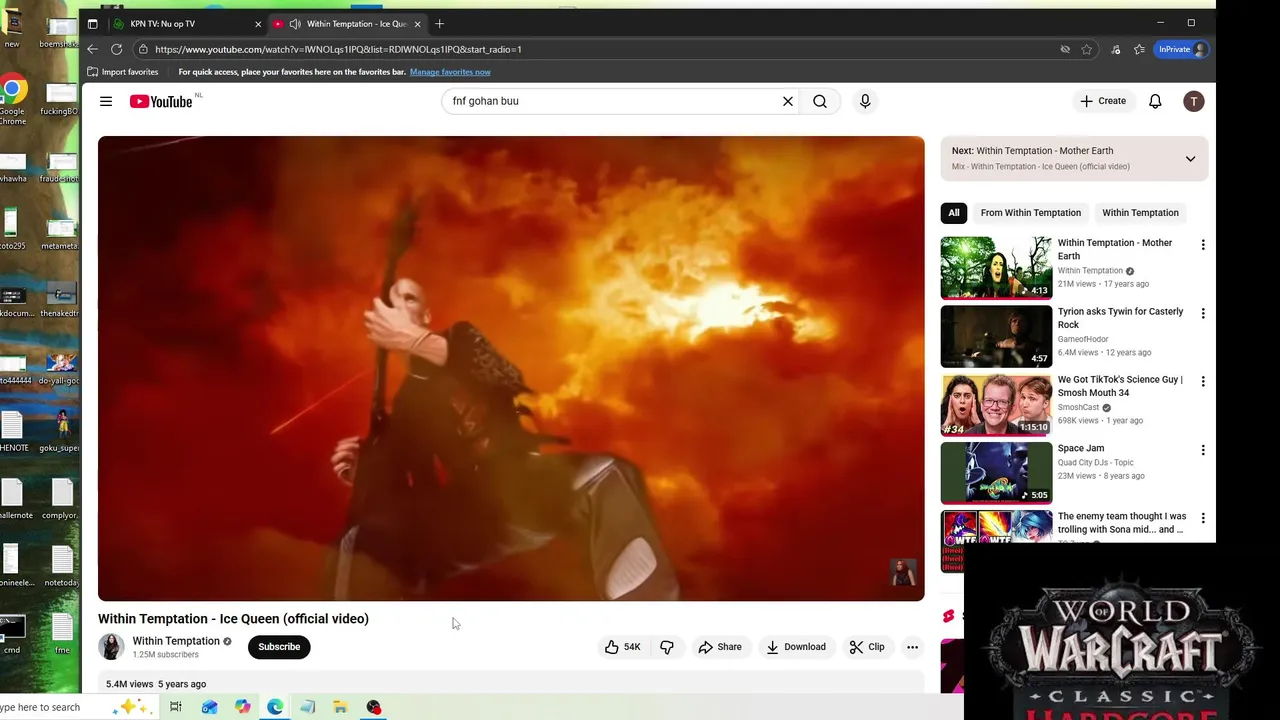Download the video

(796, 647)
